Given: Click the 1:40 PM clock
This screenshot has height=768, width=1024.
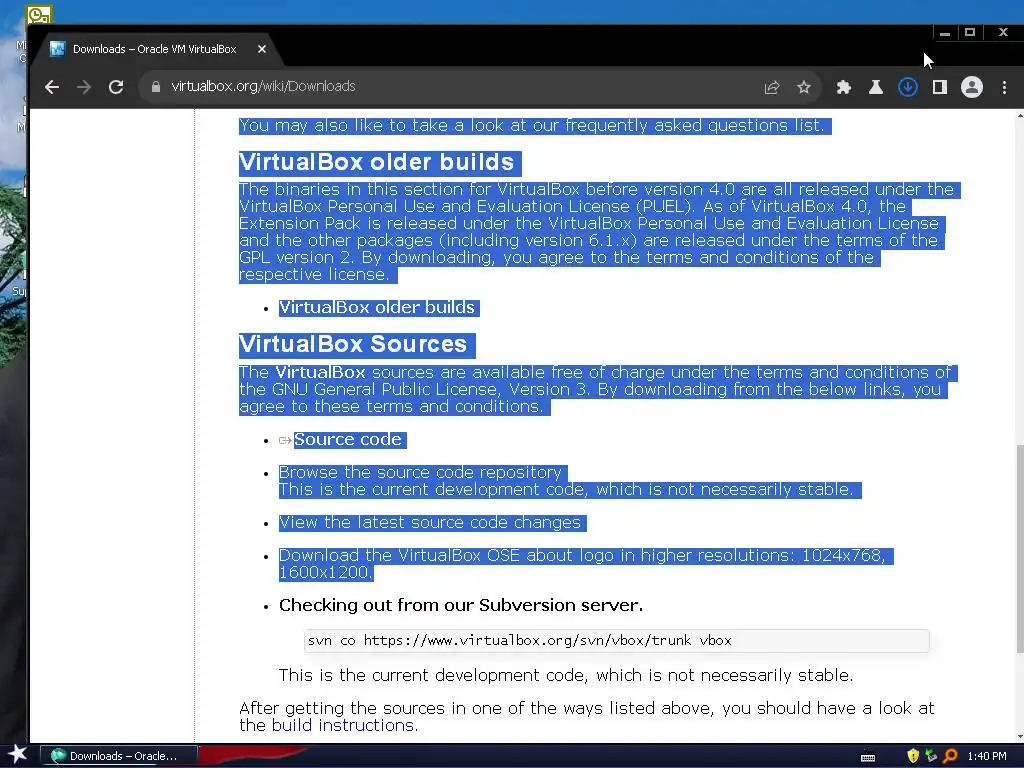Looking at the screenshot, I should click(987, 756).
